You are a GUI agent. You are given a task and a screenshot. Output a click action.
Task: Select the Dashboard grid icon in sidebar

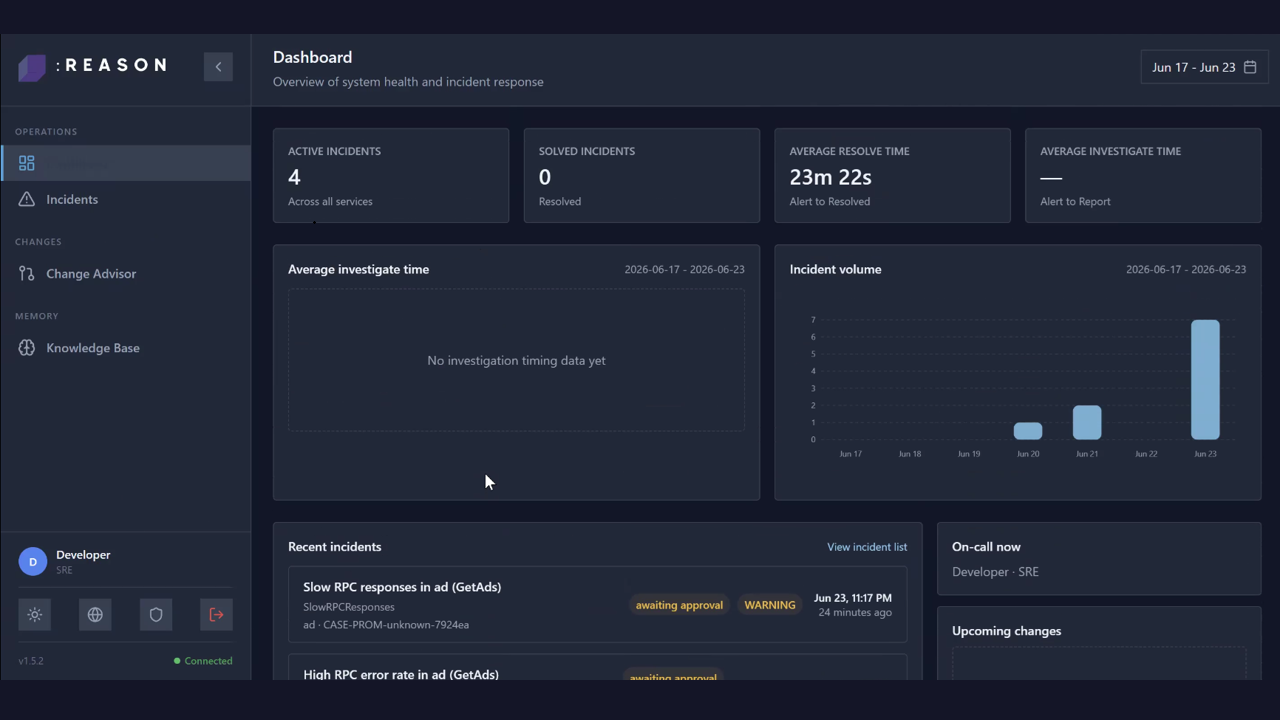tap(27, 163)
